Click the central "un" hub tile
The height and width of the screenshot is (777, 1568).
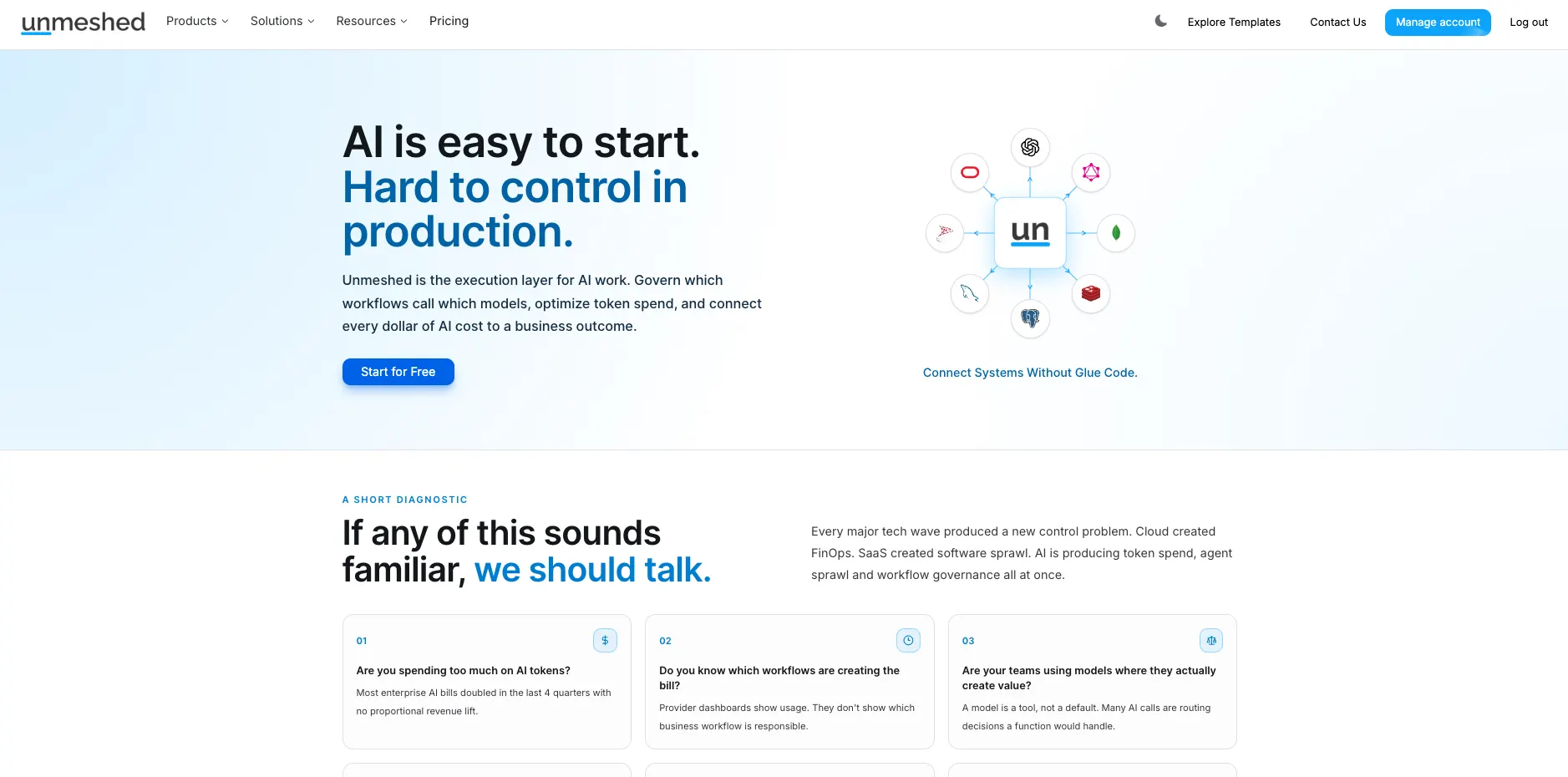point(1030,233)
